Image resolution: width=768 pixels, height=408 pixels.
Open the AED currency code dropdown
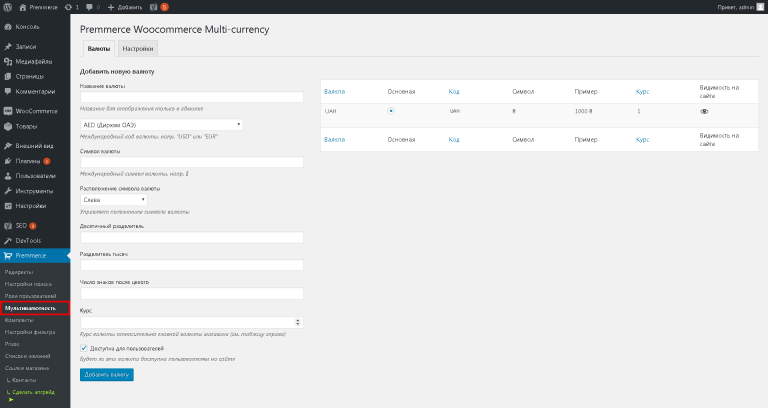(x=162, y=124)
